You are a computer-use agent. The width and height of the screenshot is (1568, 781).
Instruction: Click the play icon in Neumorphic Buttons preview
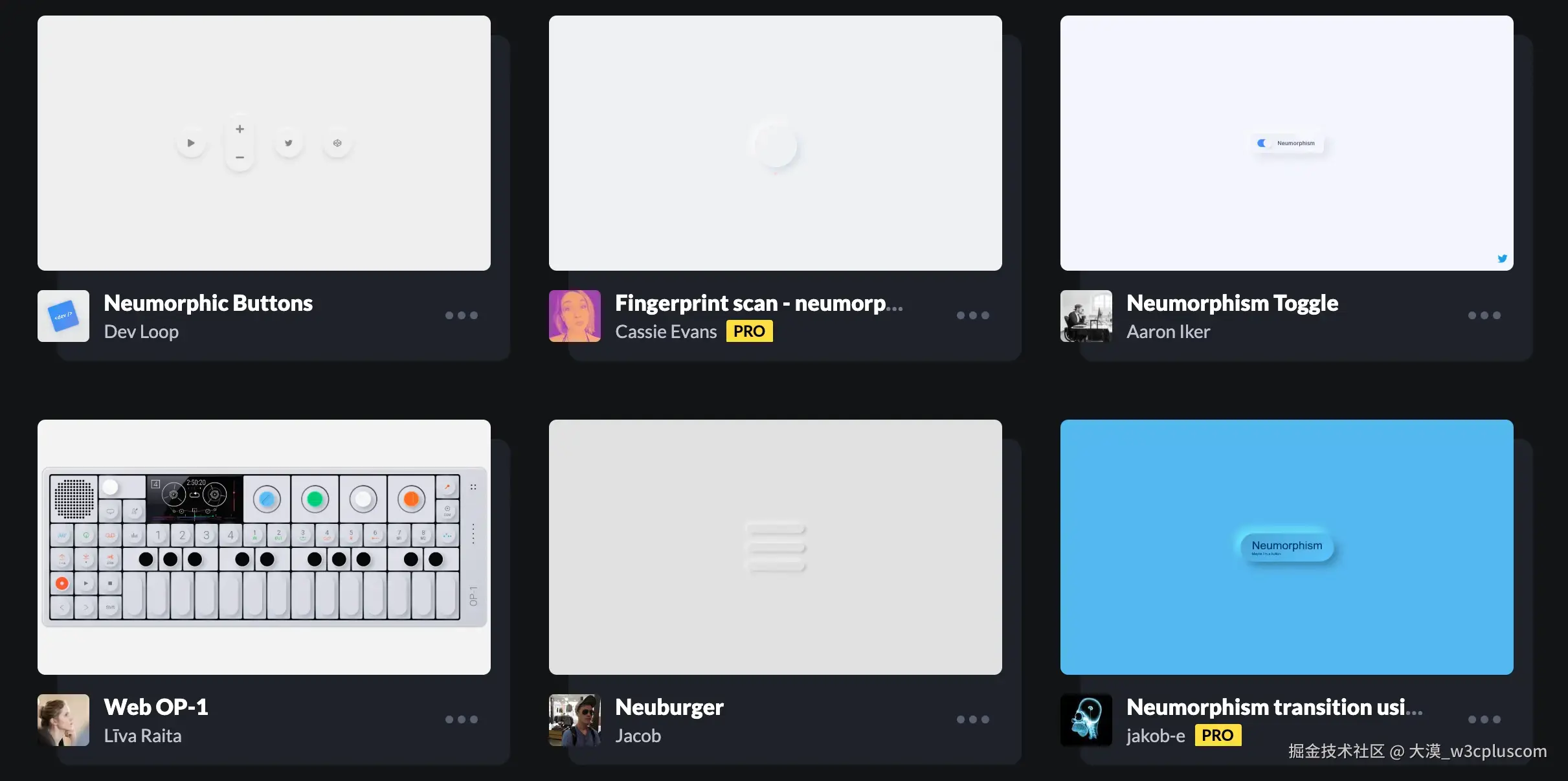click(x=191, y=143)
